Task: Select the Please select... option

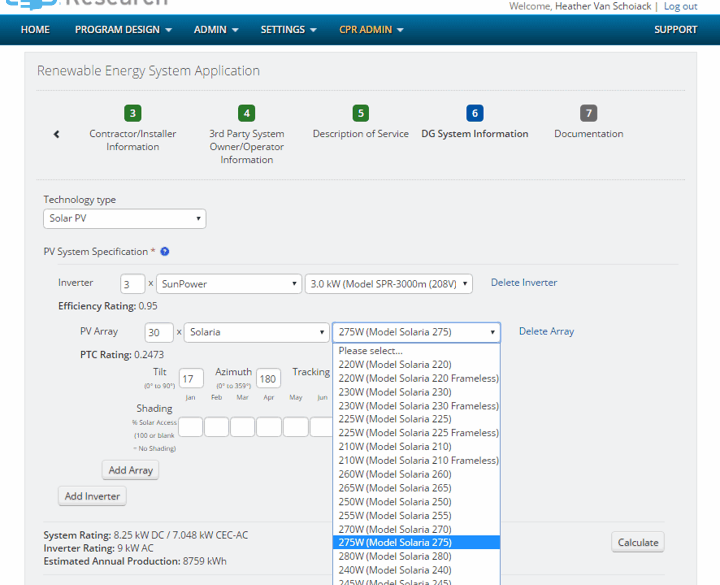Action: coord(416,351)
